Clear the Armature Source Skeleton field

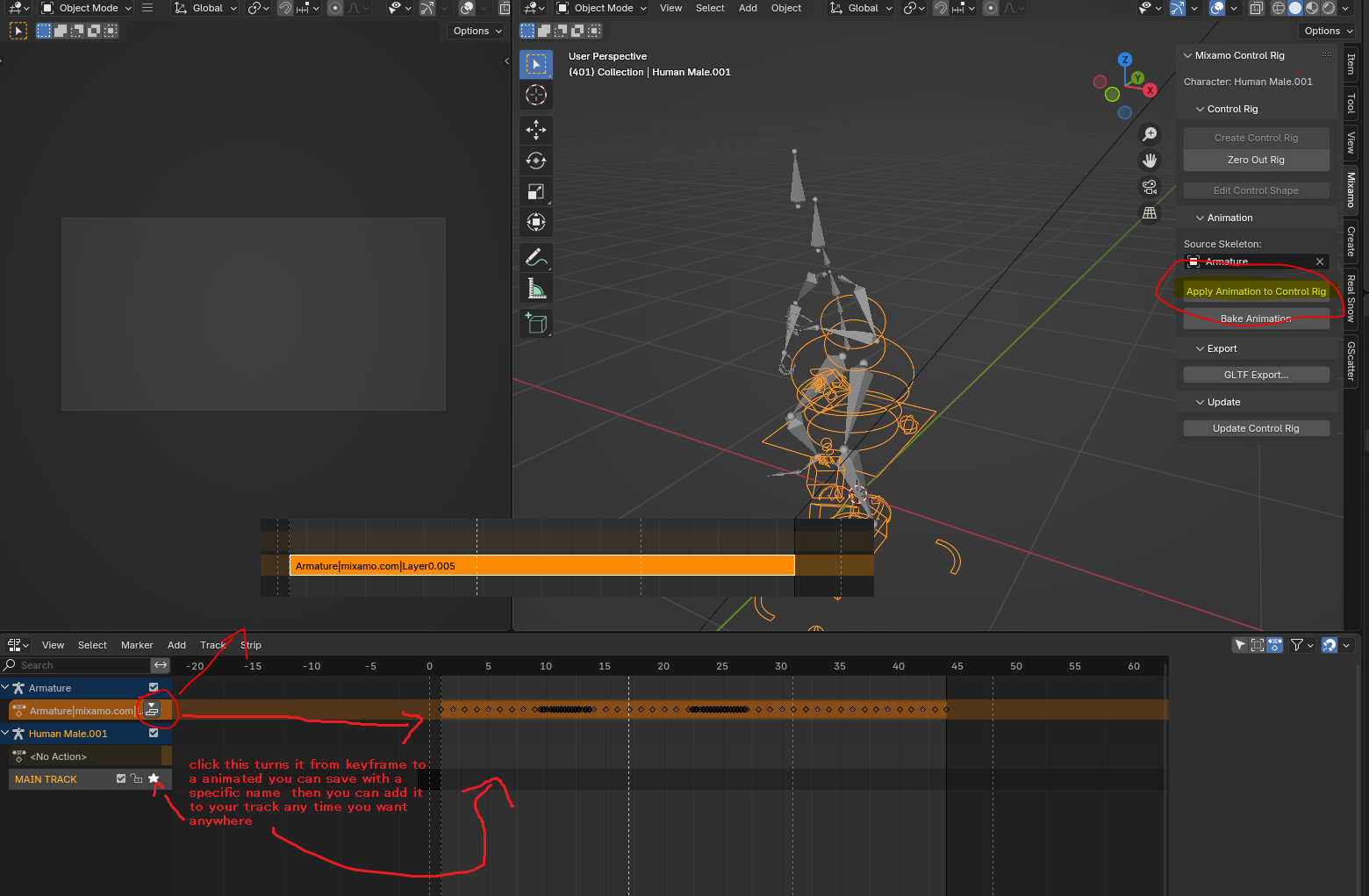tap(1319, 262)
